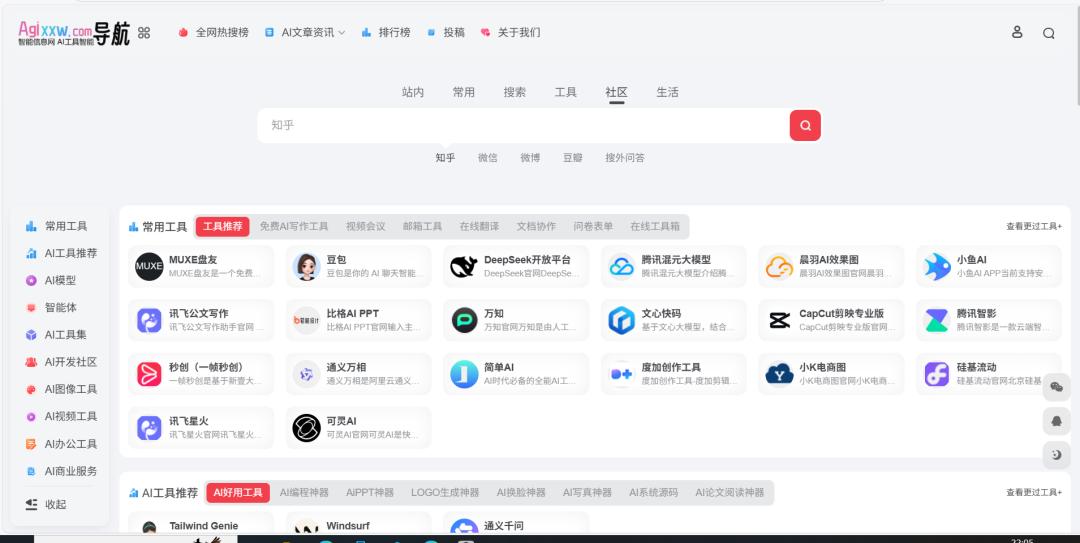
Task: Click the DeepSeek whale icon
Action: (x=464, y=267)
